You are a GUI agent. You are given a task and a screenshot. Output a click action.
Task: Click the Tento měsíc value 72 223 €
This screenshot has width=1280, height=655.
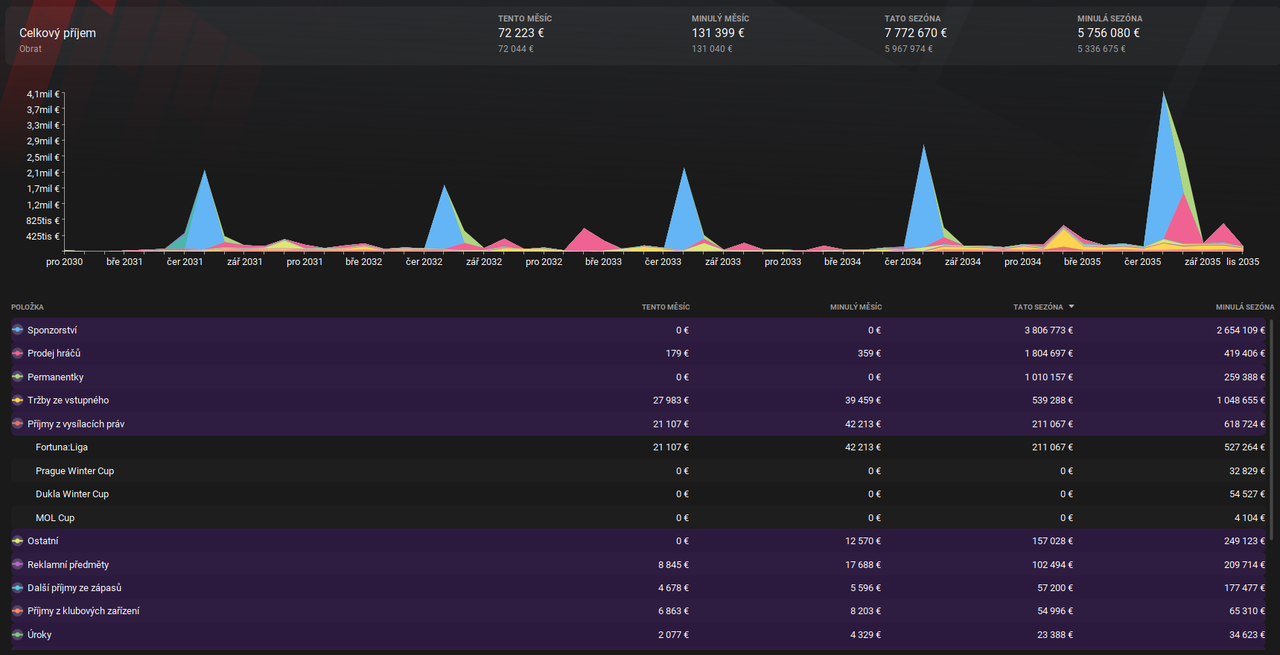(521, 33)
